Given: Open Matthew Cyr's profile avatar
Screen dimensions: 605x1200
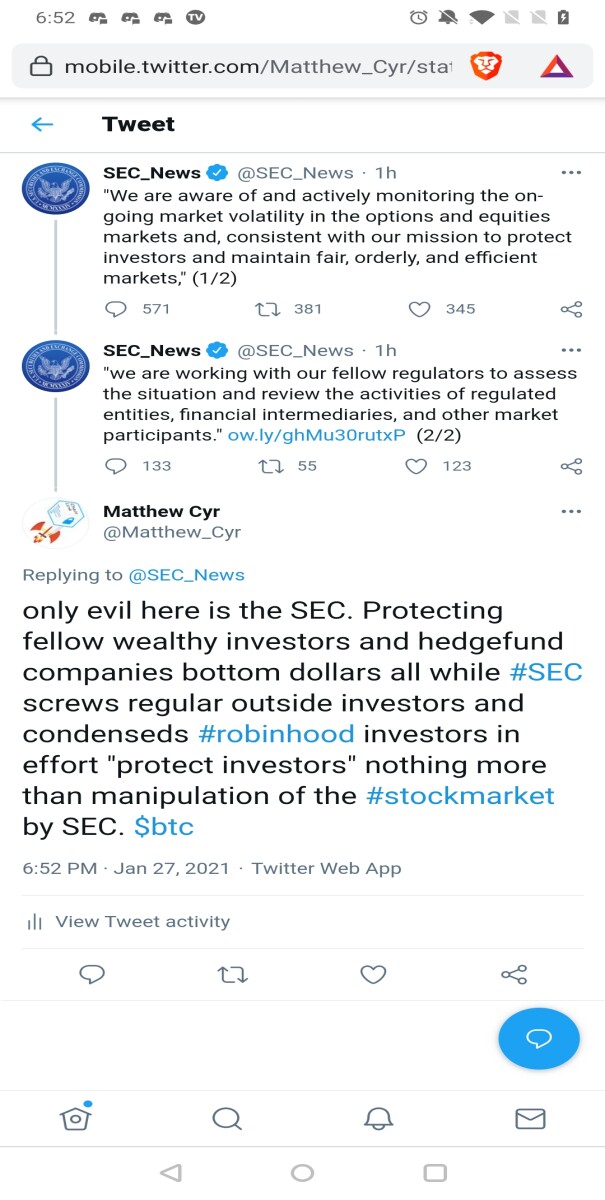Looking at the screenshot, I should click(x=56, y=523).
